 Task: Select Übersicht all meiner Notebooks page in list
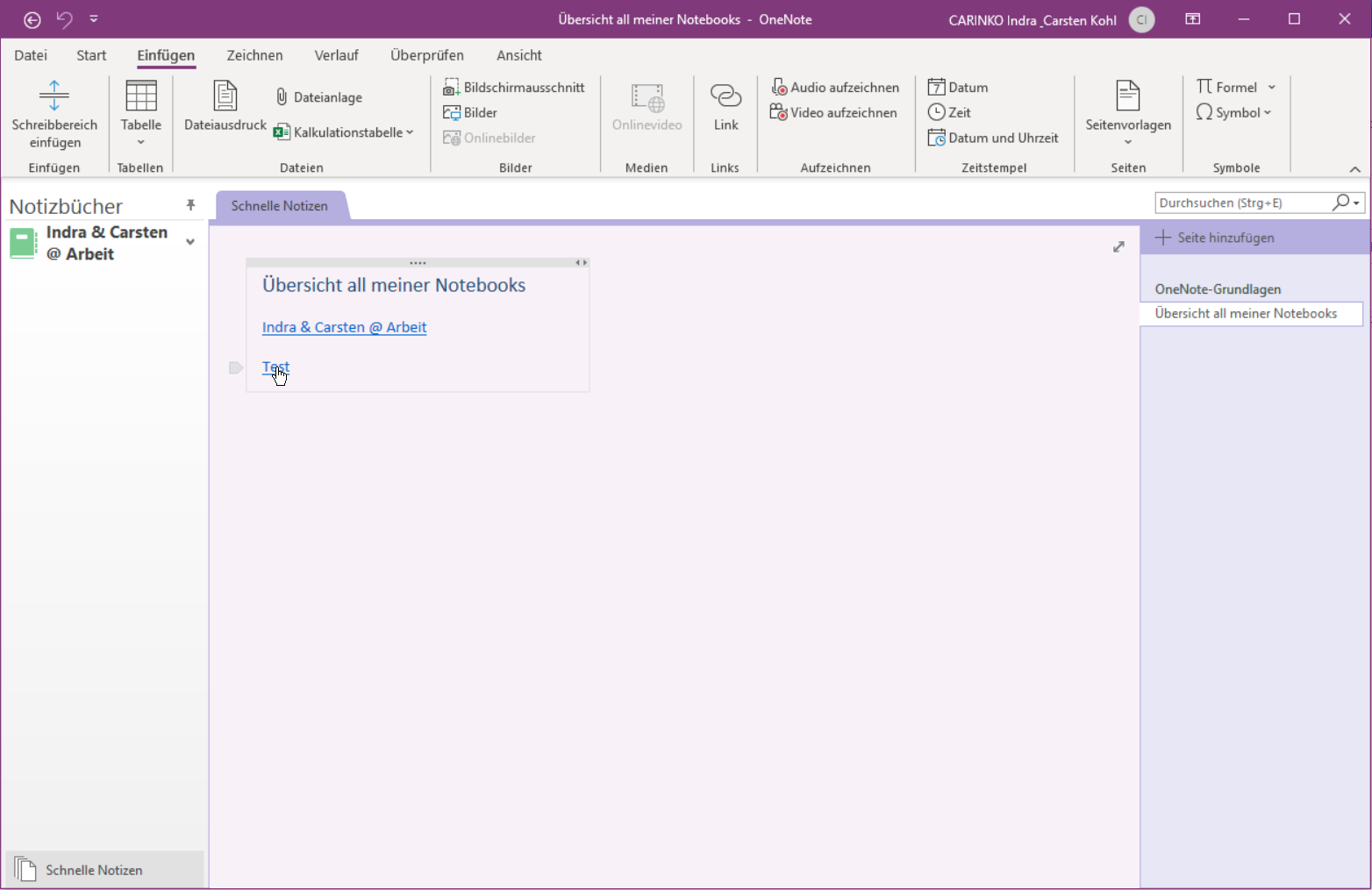click(x=1251, y=313)
